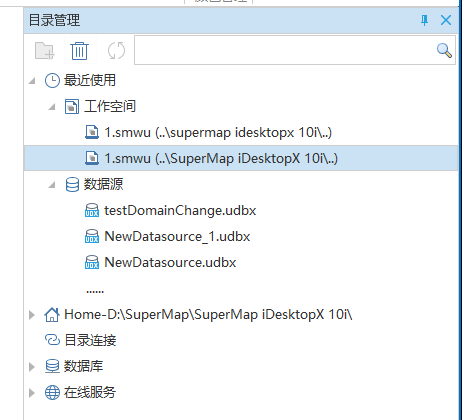Click the new folder connection icon
Viewport: 462px width, 420px height.
click(x=44, y=51)
